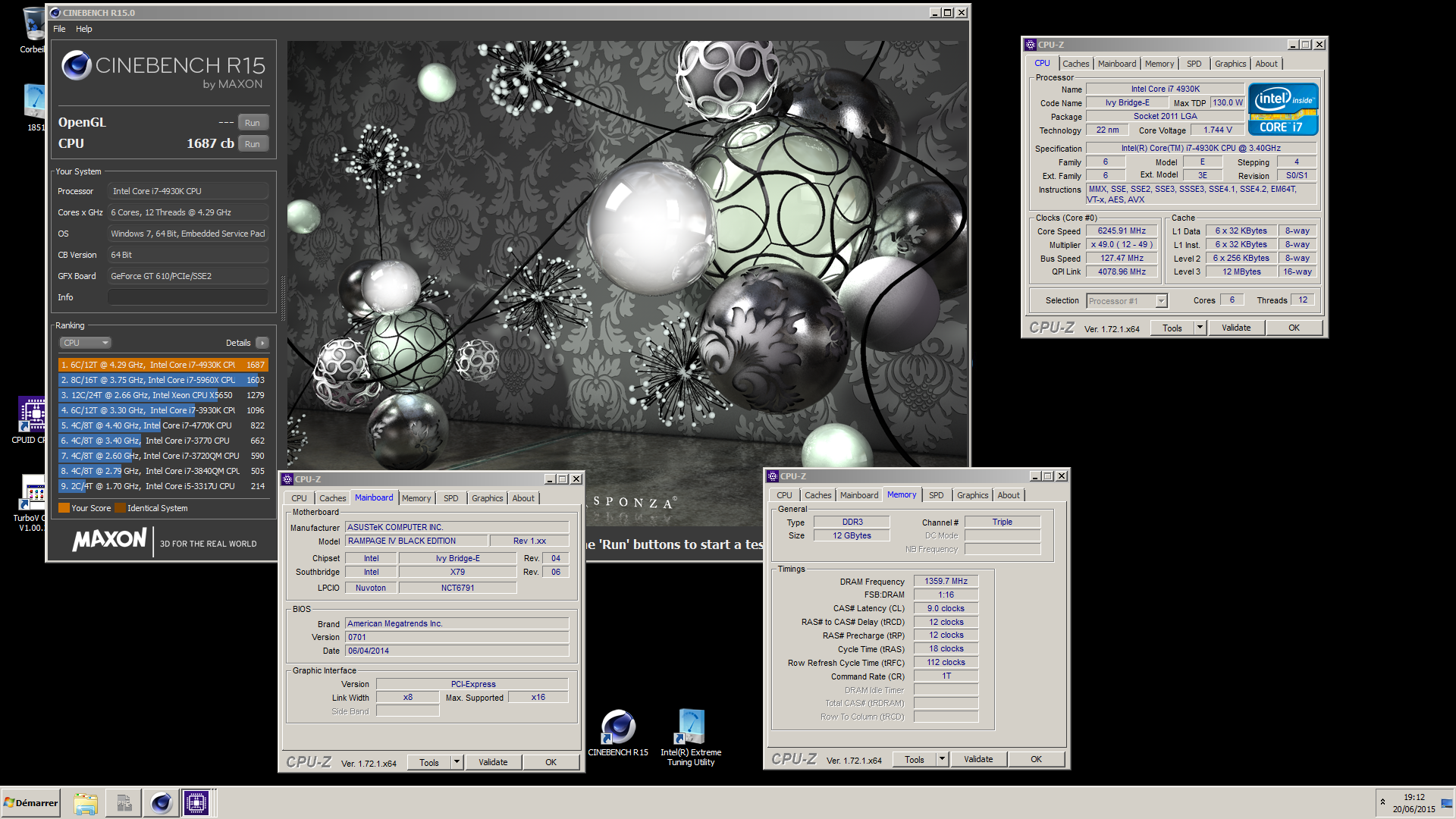Viewport: 1456px width, 819px height.
Task: Select ranking row 5 i7-4770K 822
Action: (x=163, y=425)
